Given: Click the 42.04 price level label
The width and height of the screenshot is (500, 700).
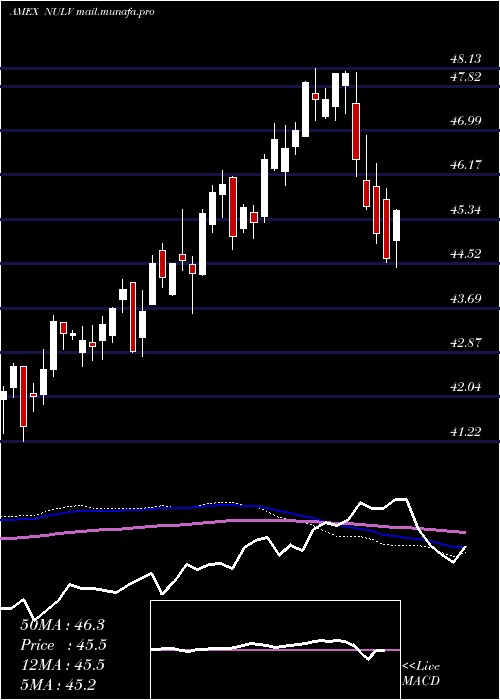Looking at the screenshot, I should click(466, 387).
